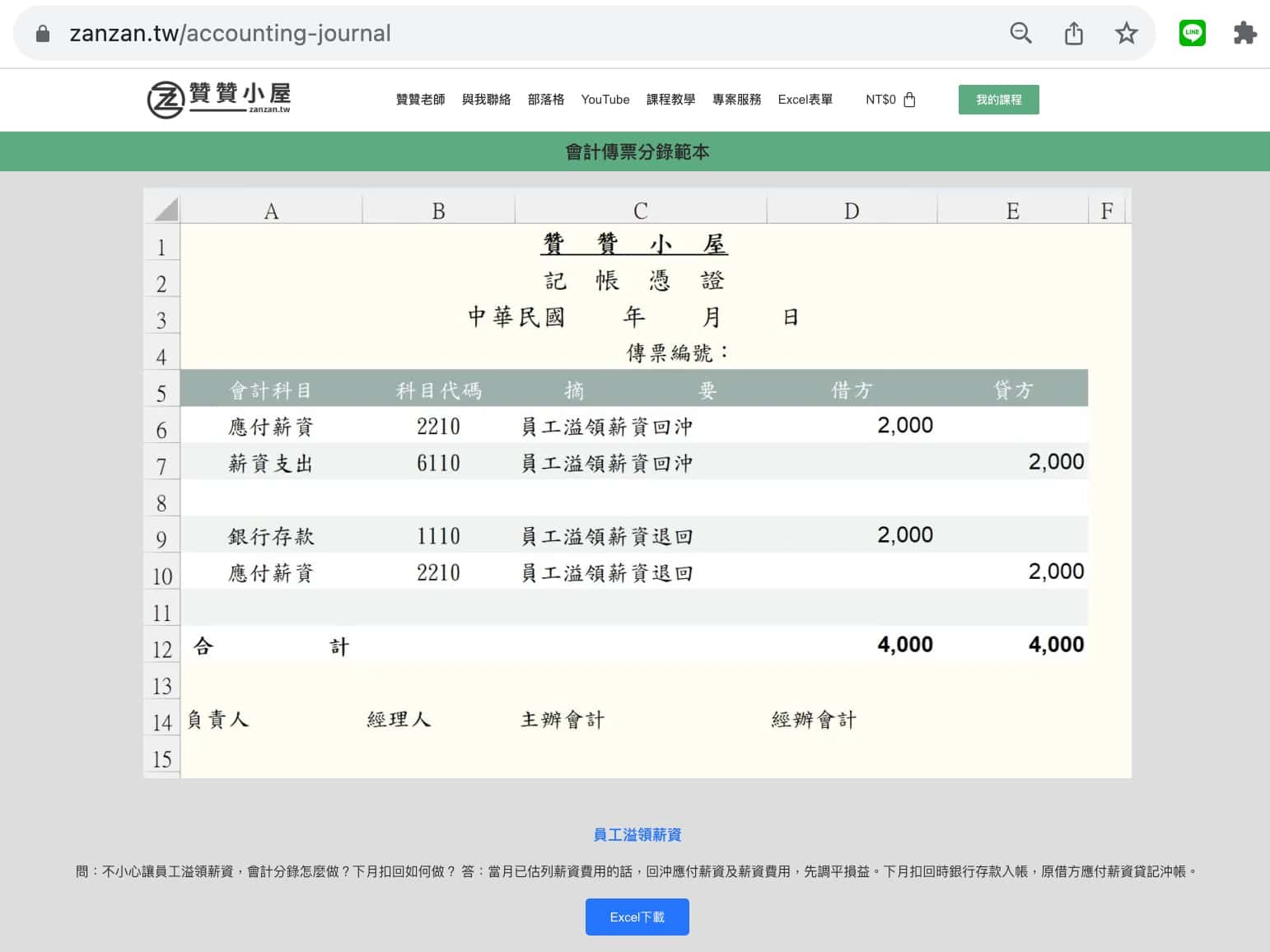Screen dimensions: 1270x952
Task: Click the credit total 4,000
Action: 1056,644
